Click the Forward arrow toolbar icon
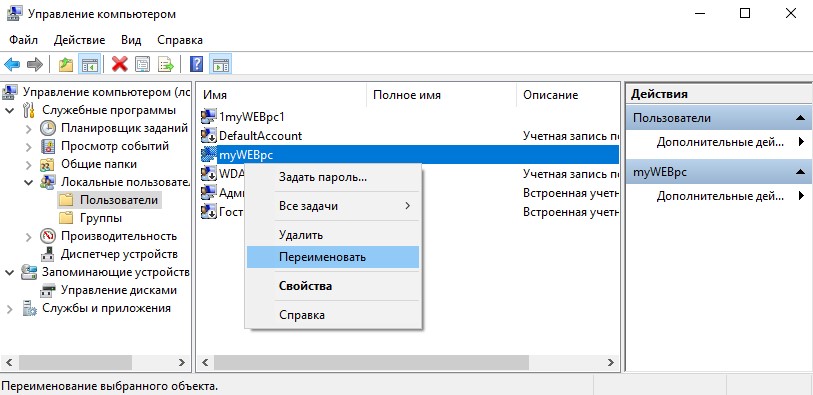Image resolution: width=813 pixels, height=395 pixels. point(35,65)
